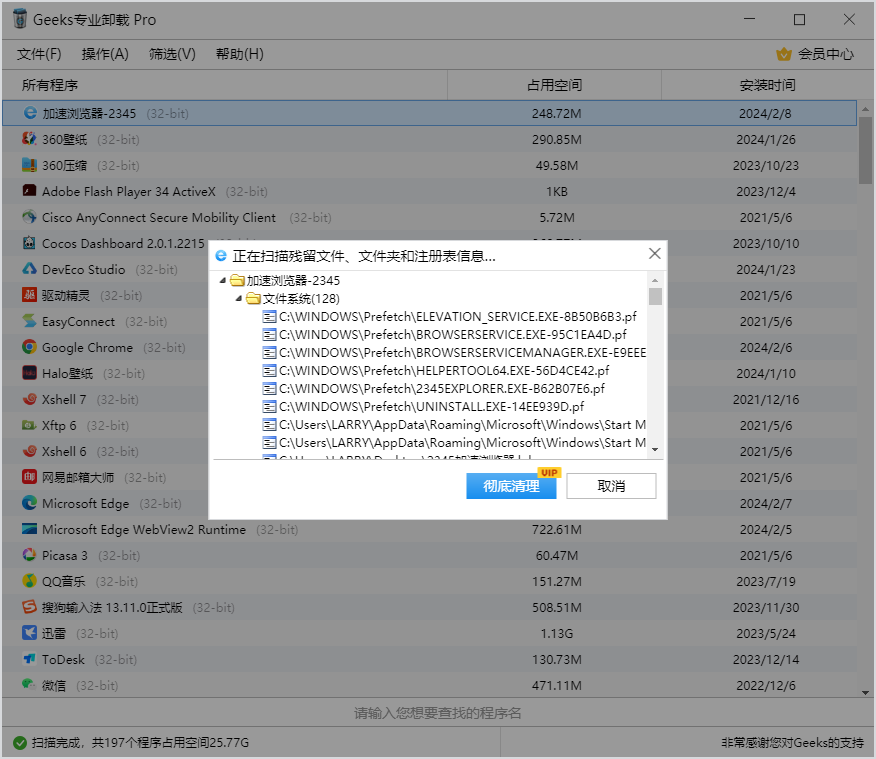The image size is (876, 759).
Task: Click the Xshell 7 icon
Action: click(29, 399)
